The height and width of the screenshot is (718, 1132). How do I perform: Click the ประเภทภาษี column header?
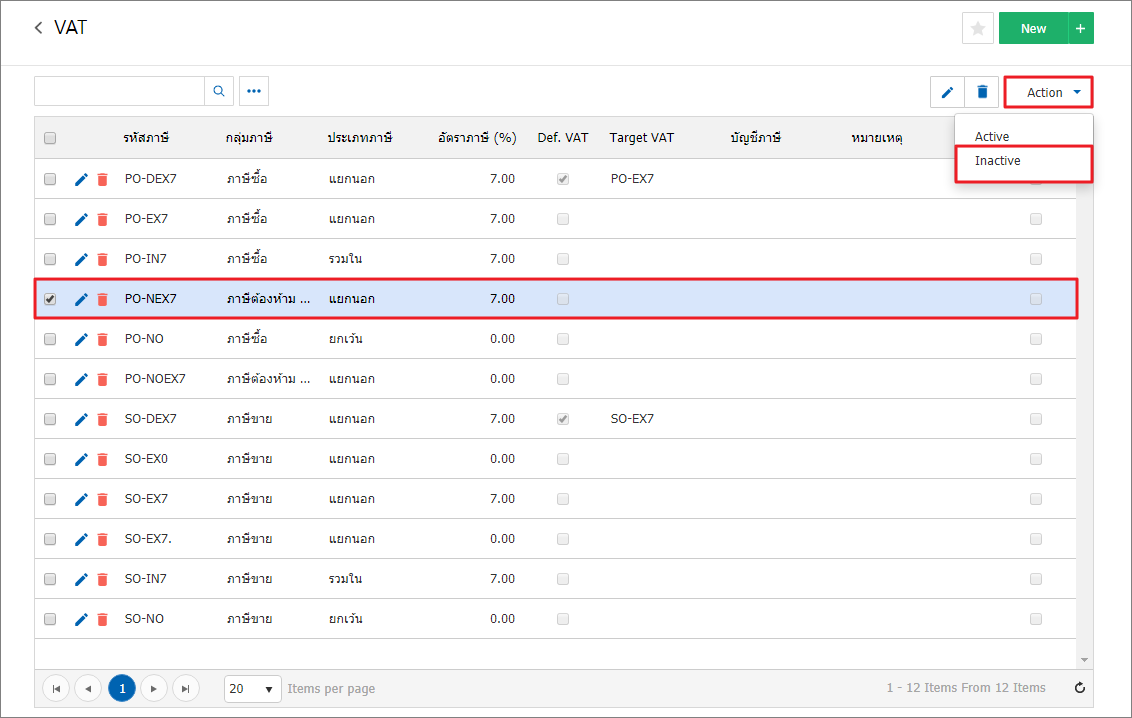360,138
